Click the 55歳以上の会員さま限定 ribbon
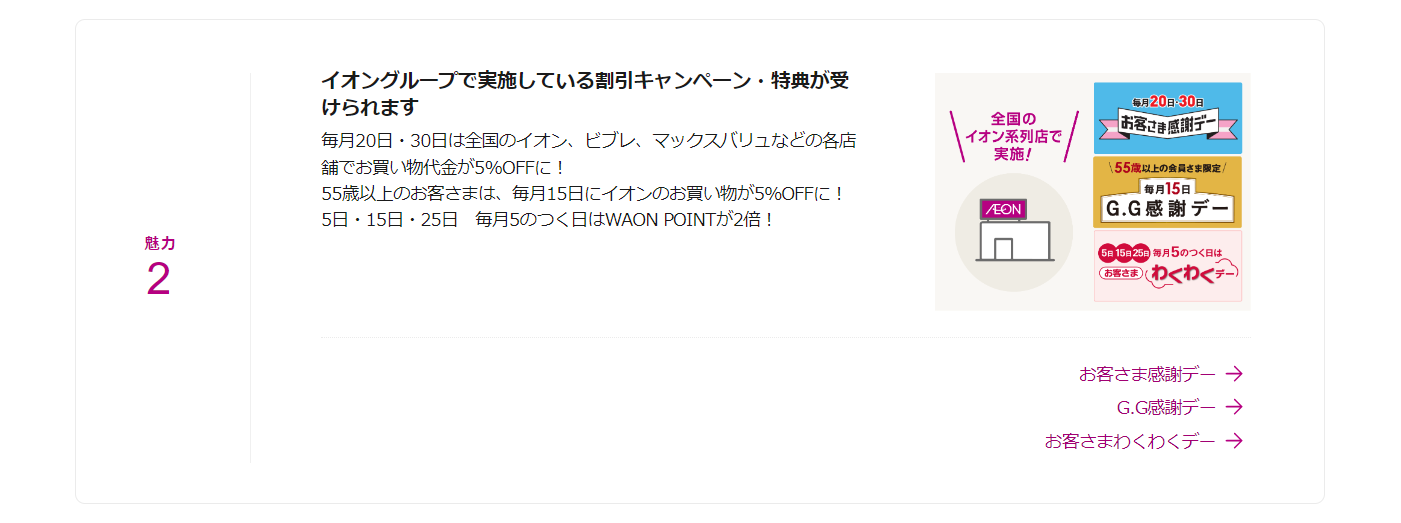 pyautogui.click(x=1168, y=168)
